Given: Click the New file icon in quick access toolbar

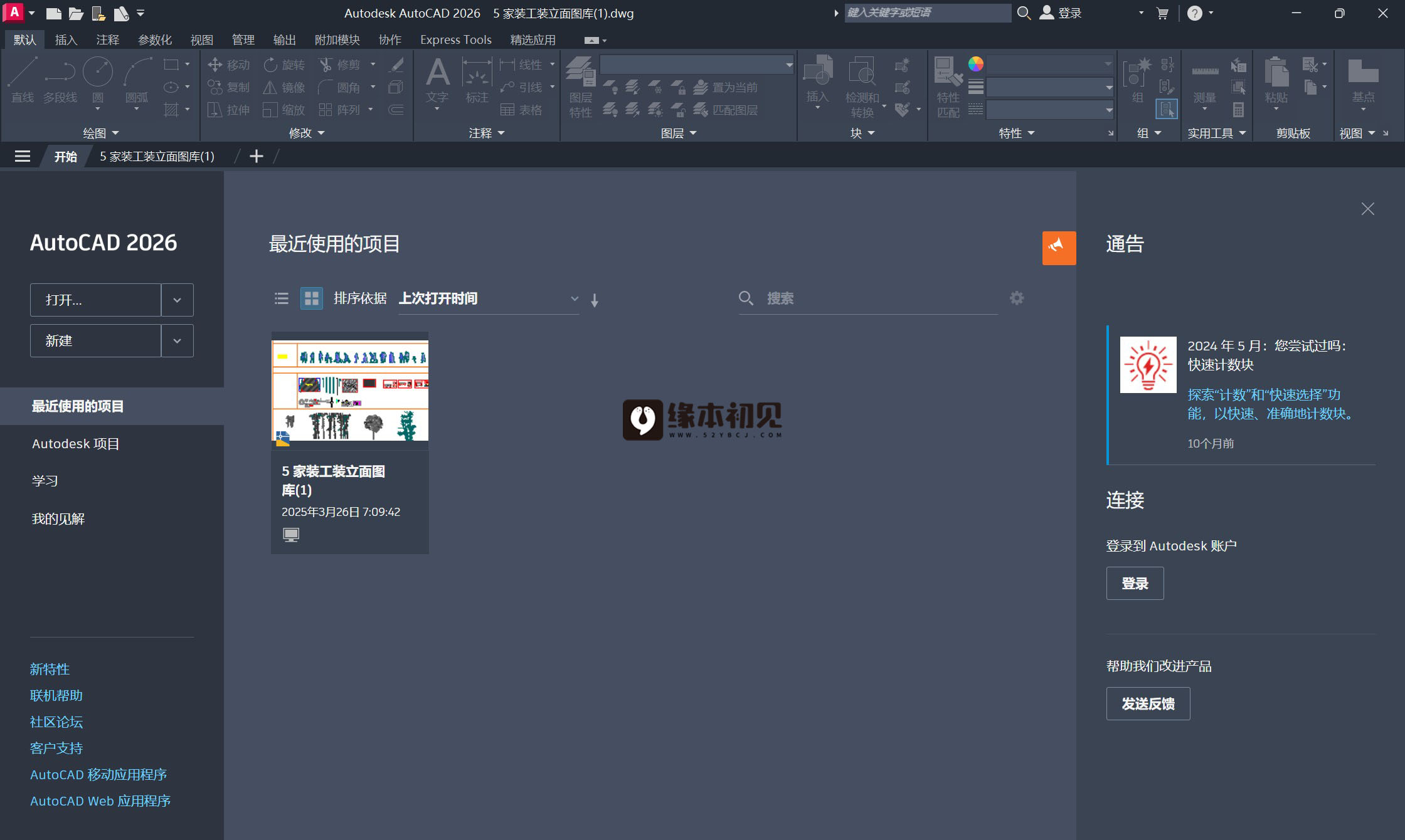Looking at the screenshot, I should pos(54,13).
